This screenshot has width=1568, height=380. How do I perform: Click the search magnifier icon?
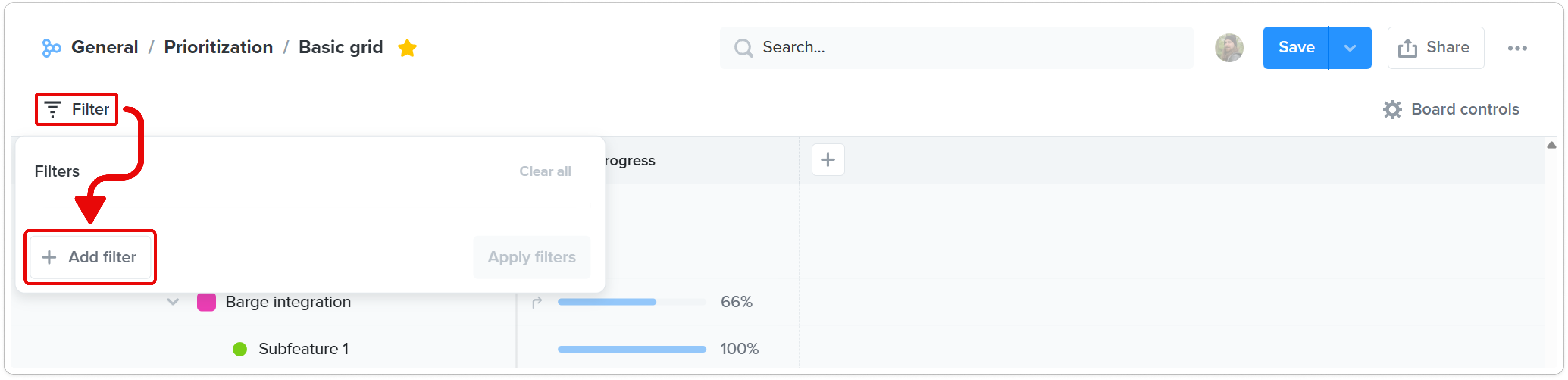743,47
